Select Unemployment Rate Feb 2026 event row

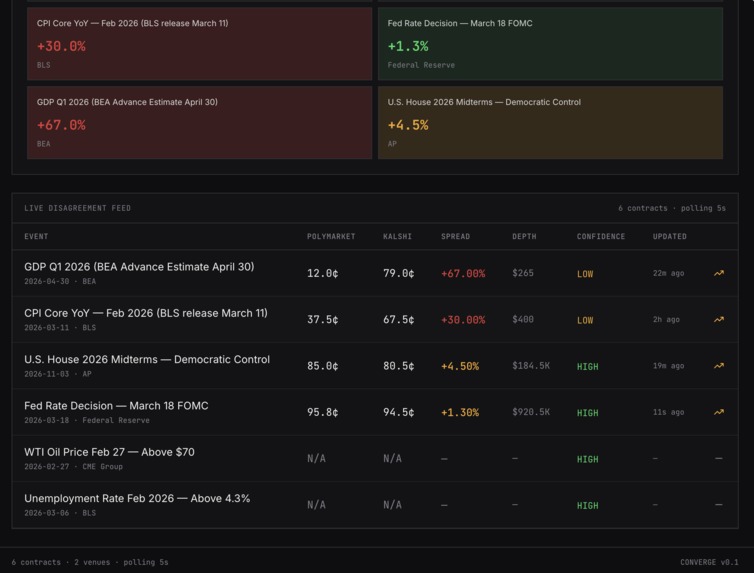coord(375,505)
